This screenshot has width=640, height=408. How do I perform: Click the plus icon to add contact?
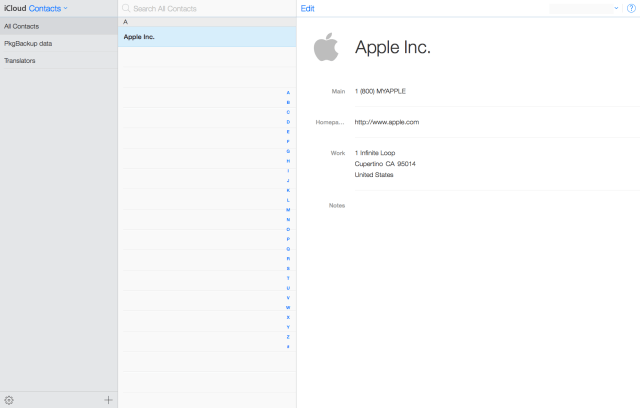tap(108, 400)
